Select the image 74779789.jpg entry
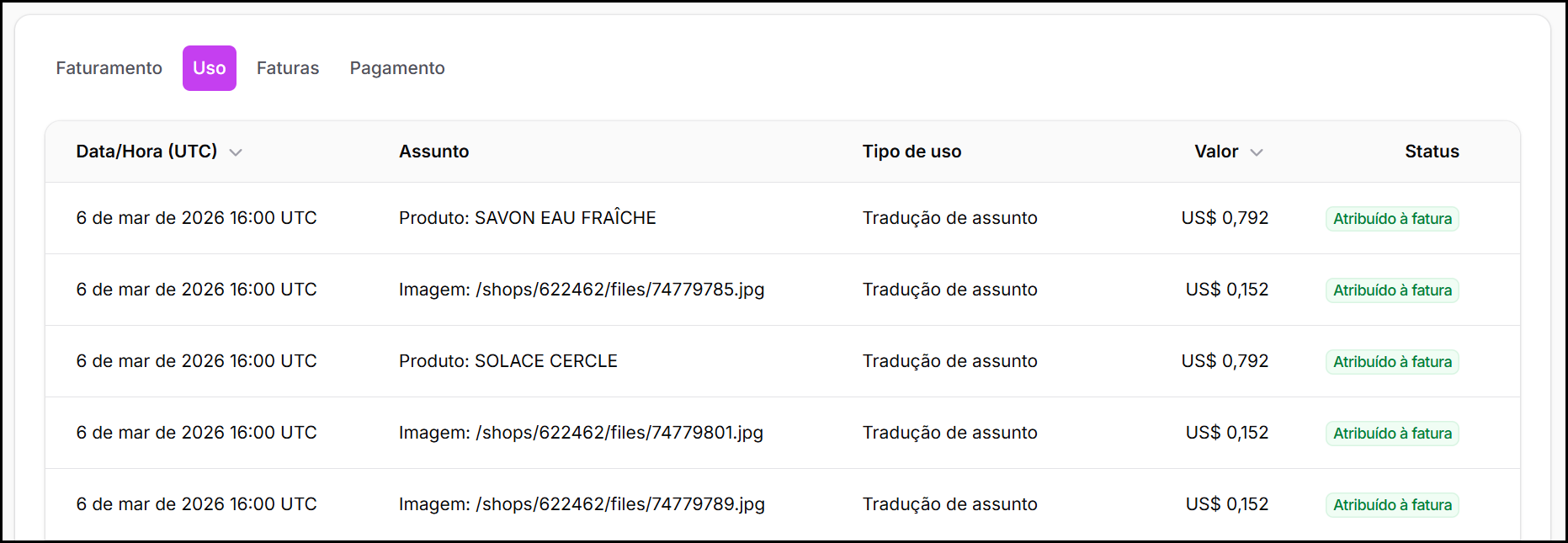Screen dimensions: 1568x543 point(582,504)
